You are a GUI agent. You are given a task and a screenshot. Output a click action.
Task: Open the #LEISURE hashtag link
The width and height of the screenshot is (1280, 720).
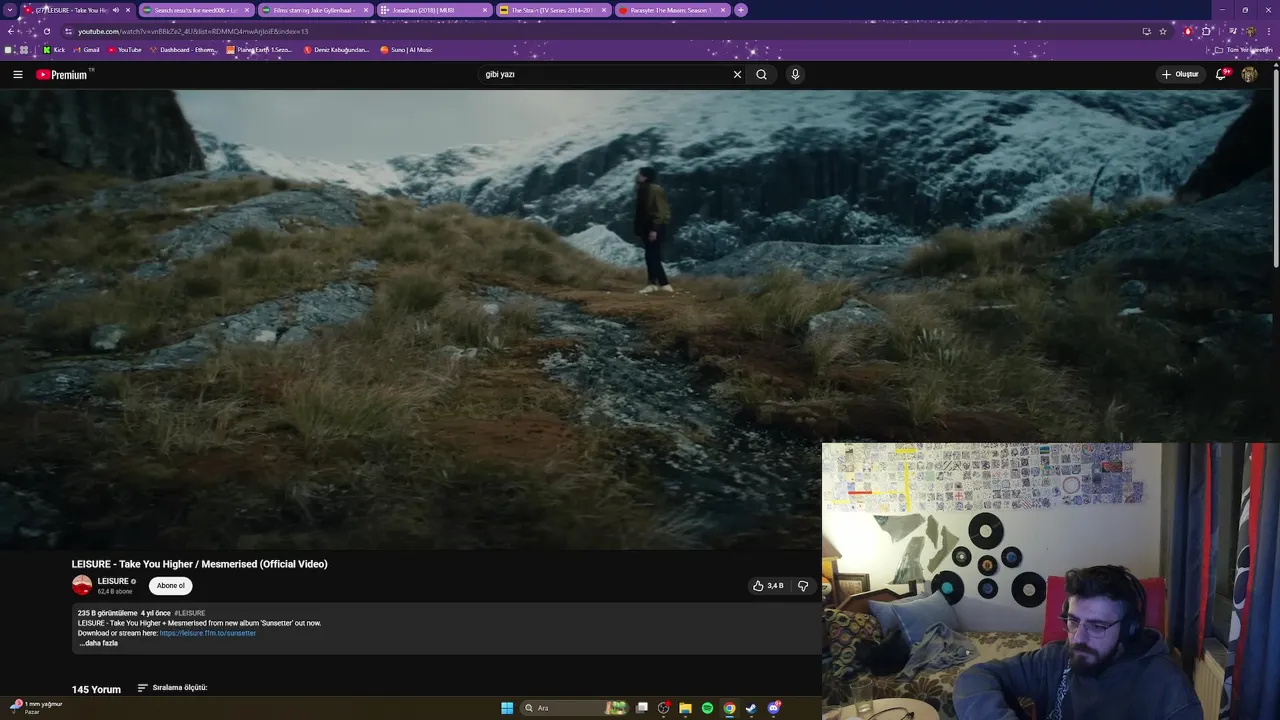coord(190,613)
